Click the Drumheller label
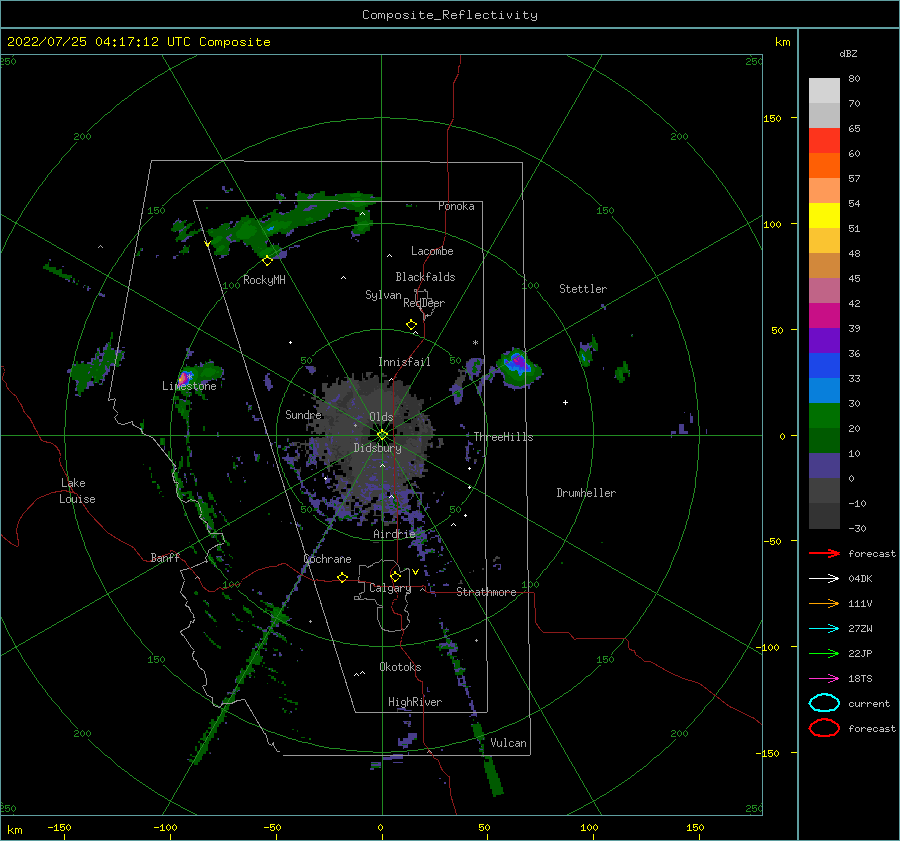Viewport: 900px width, 841px height. point(586,493)
